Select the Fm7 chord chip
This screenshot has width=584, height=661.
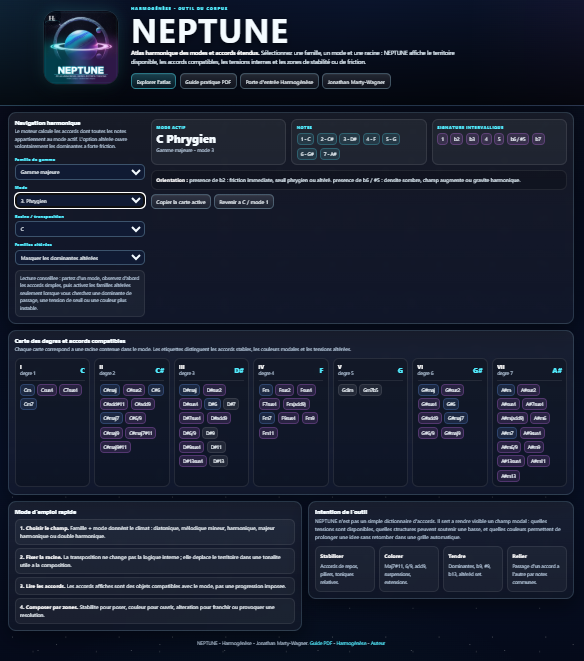[x=267, y=418]
